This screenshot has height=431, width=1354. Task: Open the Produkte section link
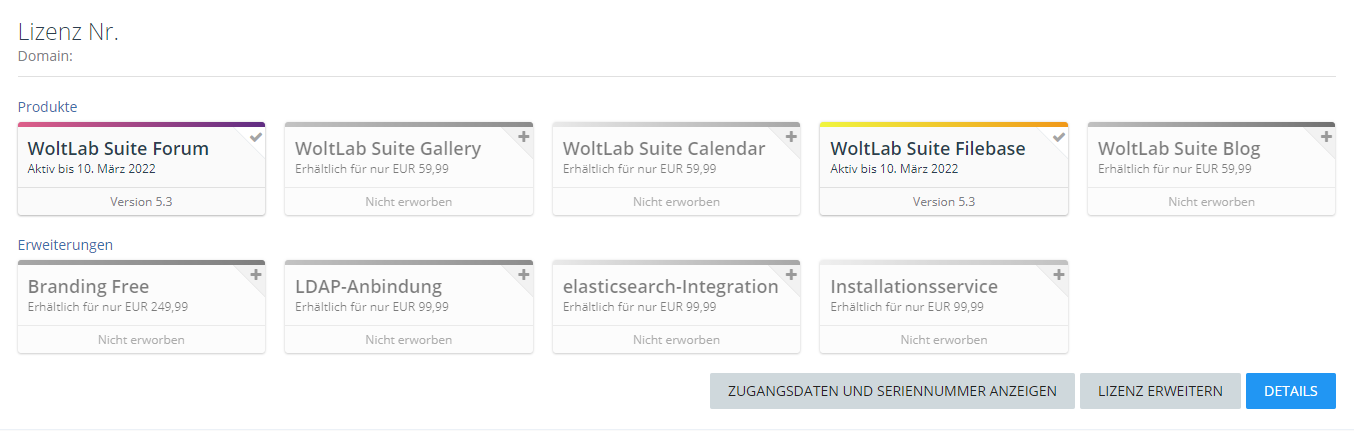coord(47,107)
